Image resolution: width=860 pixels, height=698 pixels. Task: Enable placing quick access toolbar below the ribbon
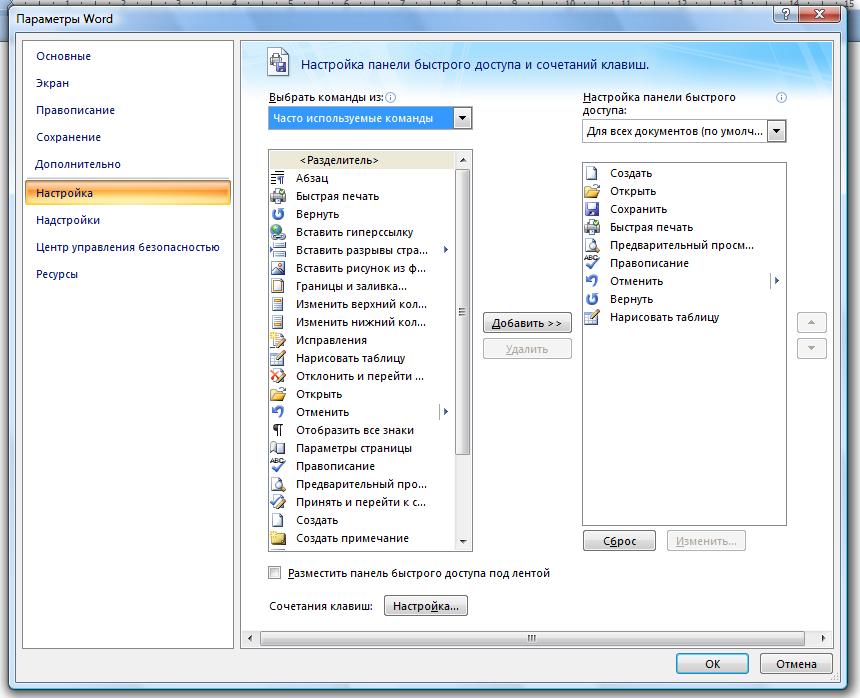(x=275, y=573)
